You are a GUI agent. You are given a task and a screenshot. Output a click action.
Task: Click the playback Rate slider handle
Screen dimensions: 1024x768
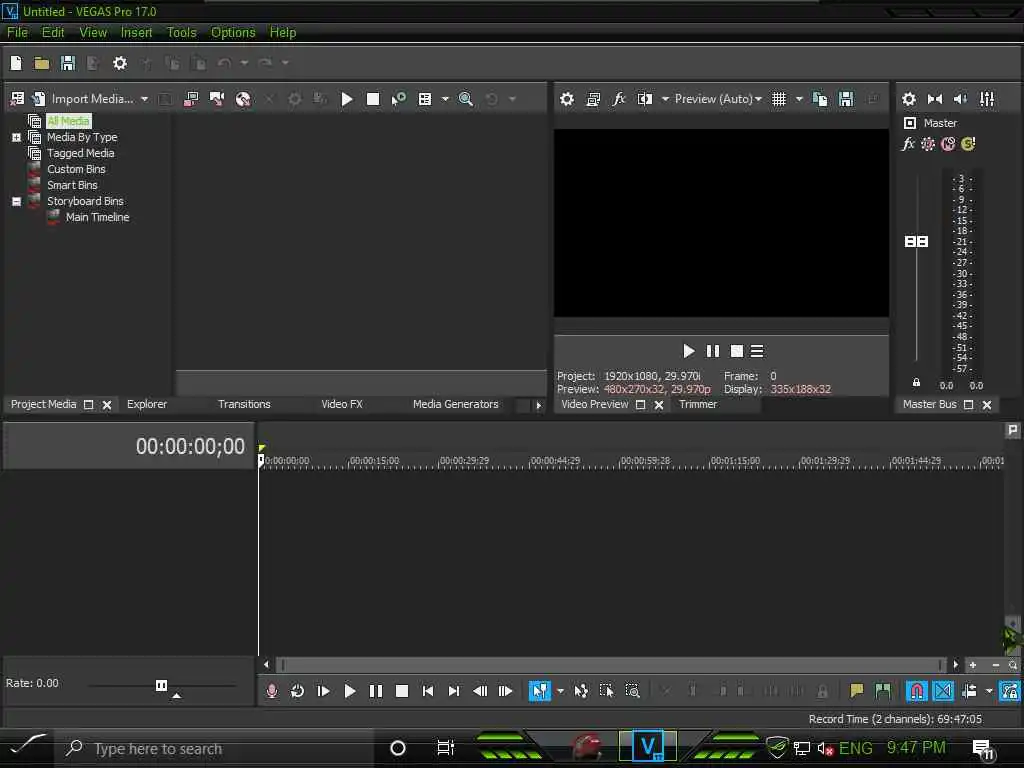[161, 685]
